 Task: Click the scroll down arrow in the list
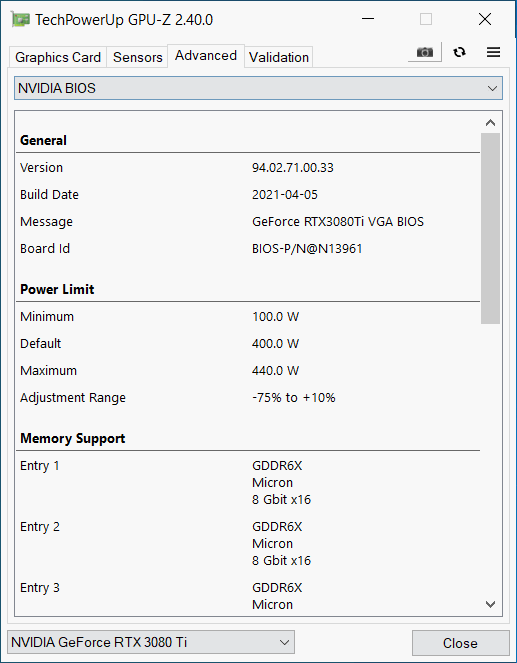tap(490, 604)
